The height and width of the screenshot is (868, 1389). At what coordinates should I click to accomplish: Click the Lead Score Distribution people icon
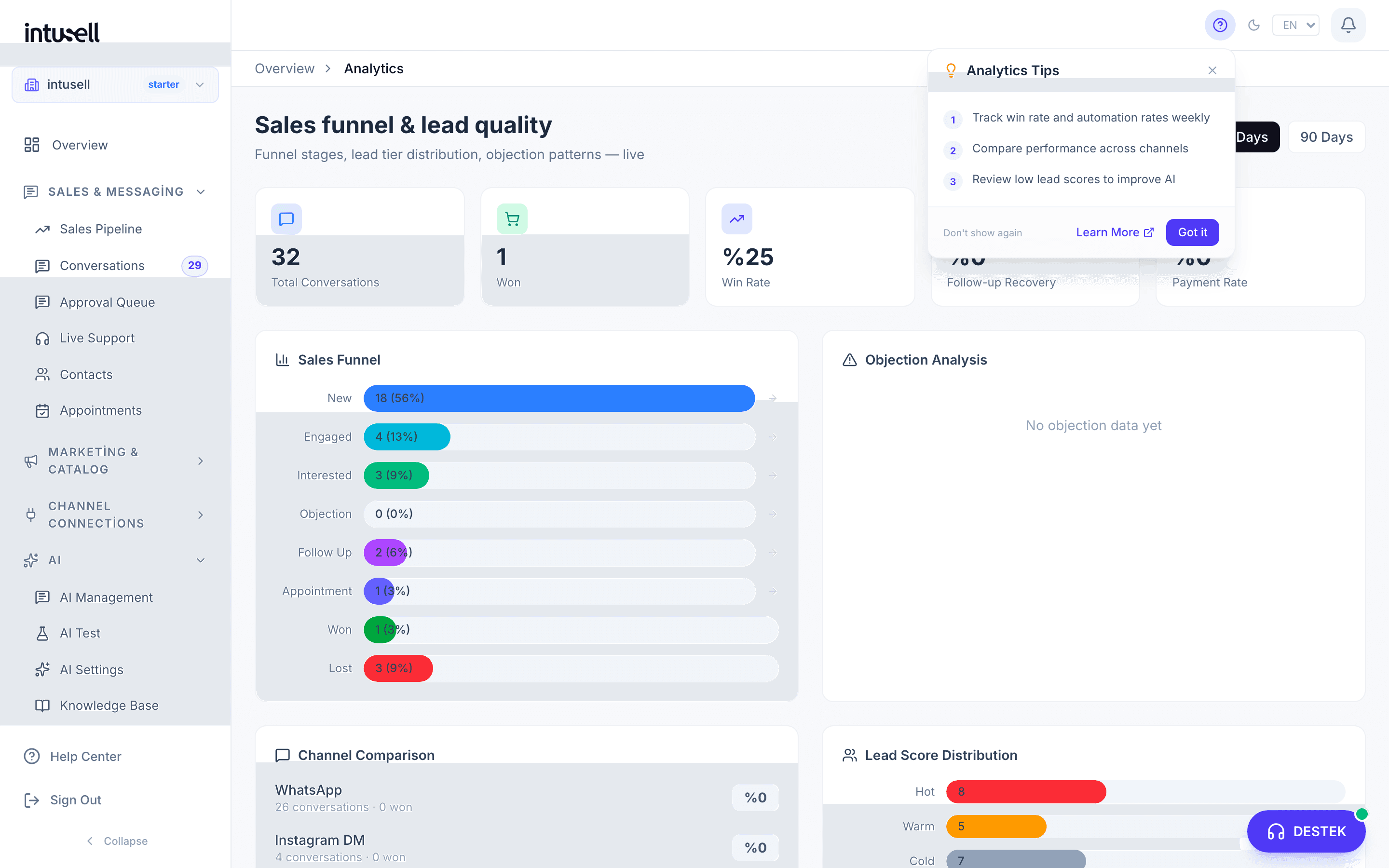click(x=849, y=756)
